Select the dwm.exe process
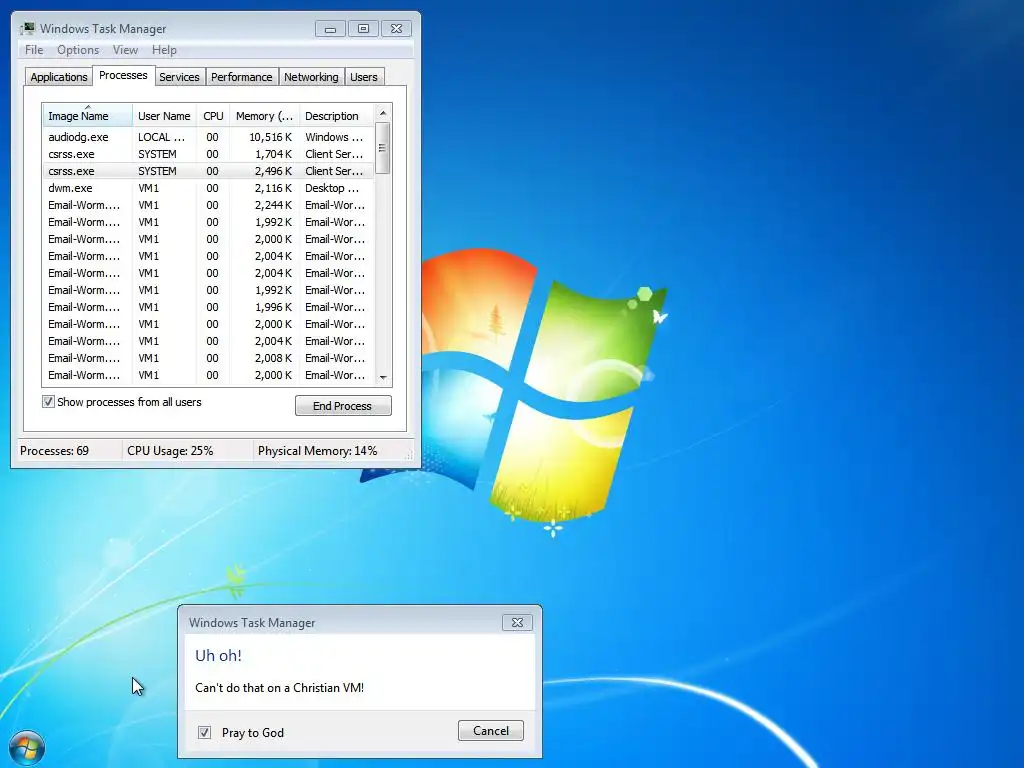The height and width of the screenshot is (768, 1024). coord(209,188)
